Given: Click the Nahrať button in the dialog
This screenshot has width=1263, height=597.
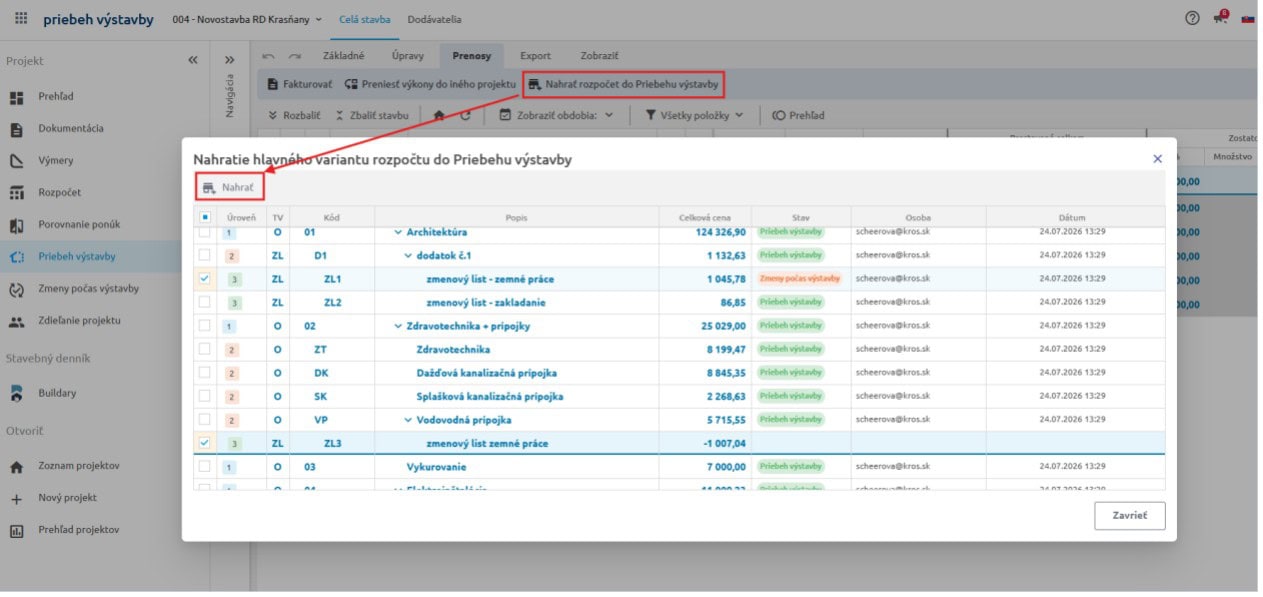Looking at the screenshot, I should pyautogui.click(x=229, y=187).
